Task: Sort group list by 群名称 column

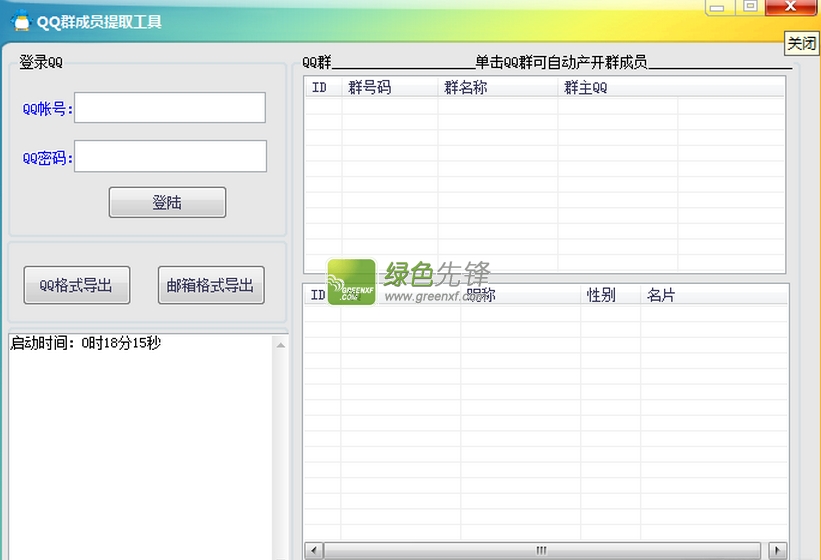Action: (x=497, y=87)
